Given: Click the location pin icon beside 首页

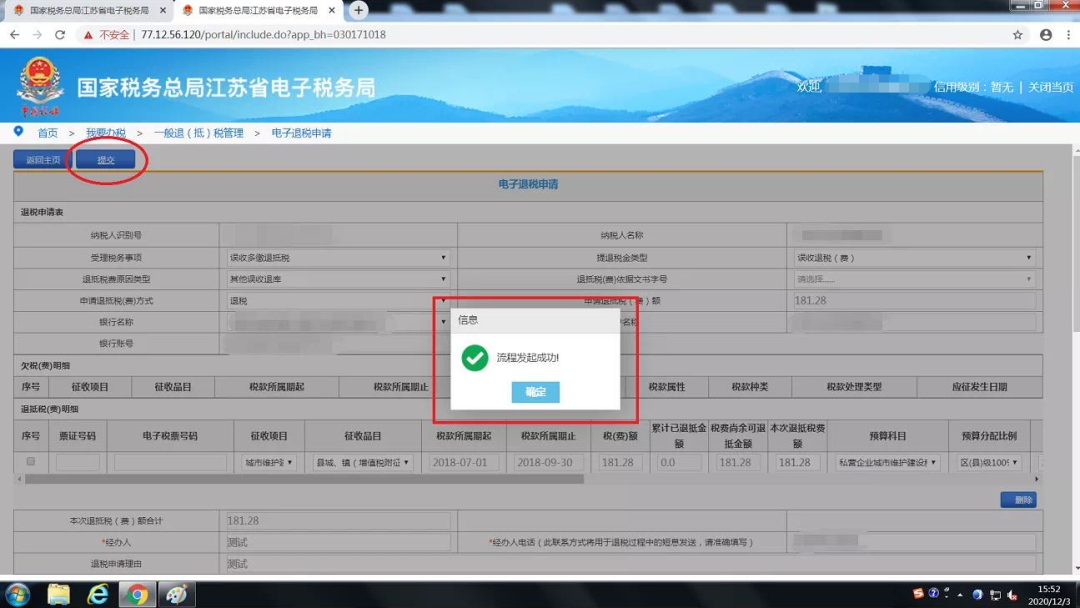Looking at the screenshot, I should 19,132.
